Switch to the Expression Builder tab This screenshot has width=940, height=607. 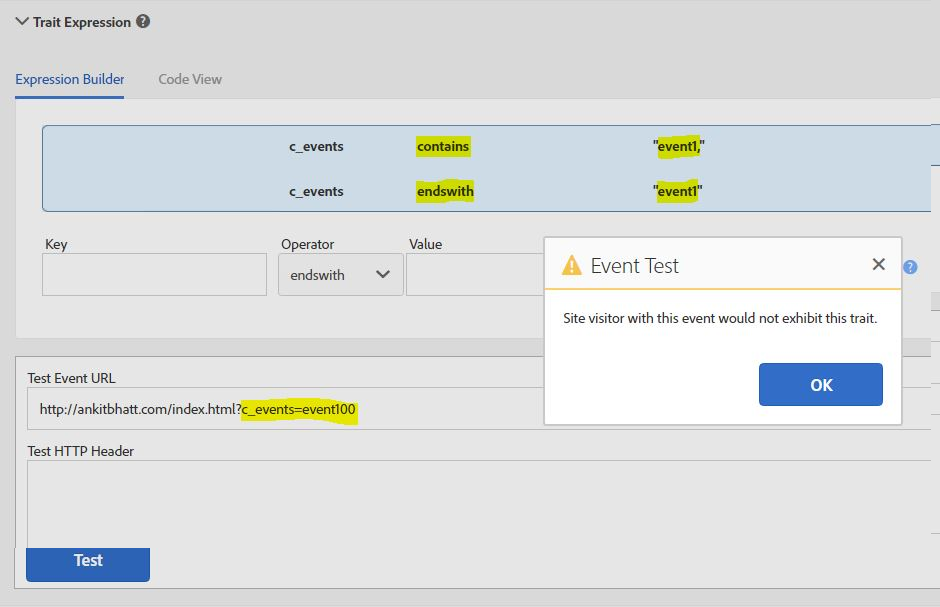tap(70, 79)
